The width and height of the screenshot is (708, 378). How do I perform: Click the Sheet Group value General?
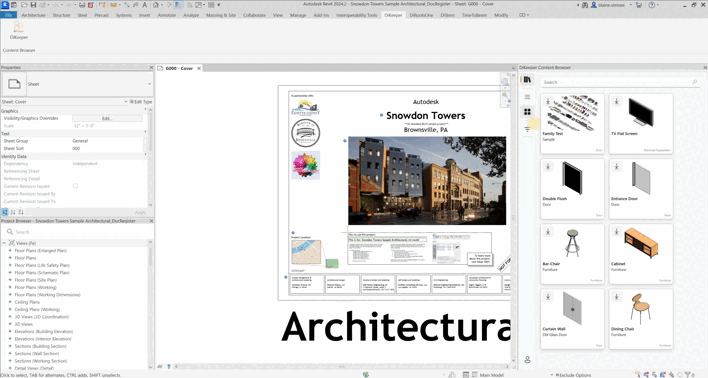[x=80, y=141]
